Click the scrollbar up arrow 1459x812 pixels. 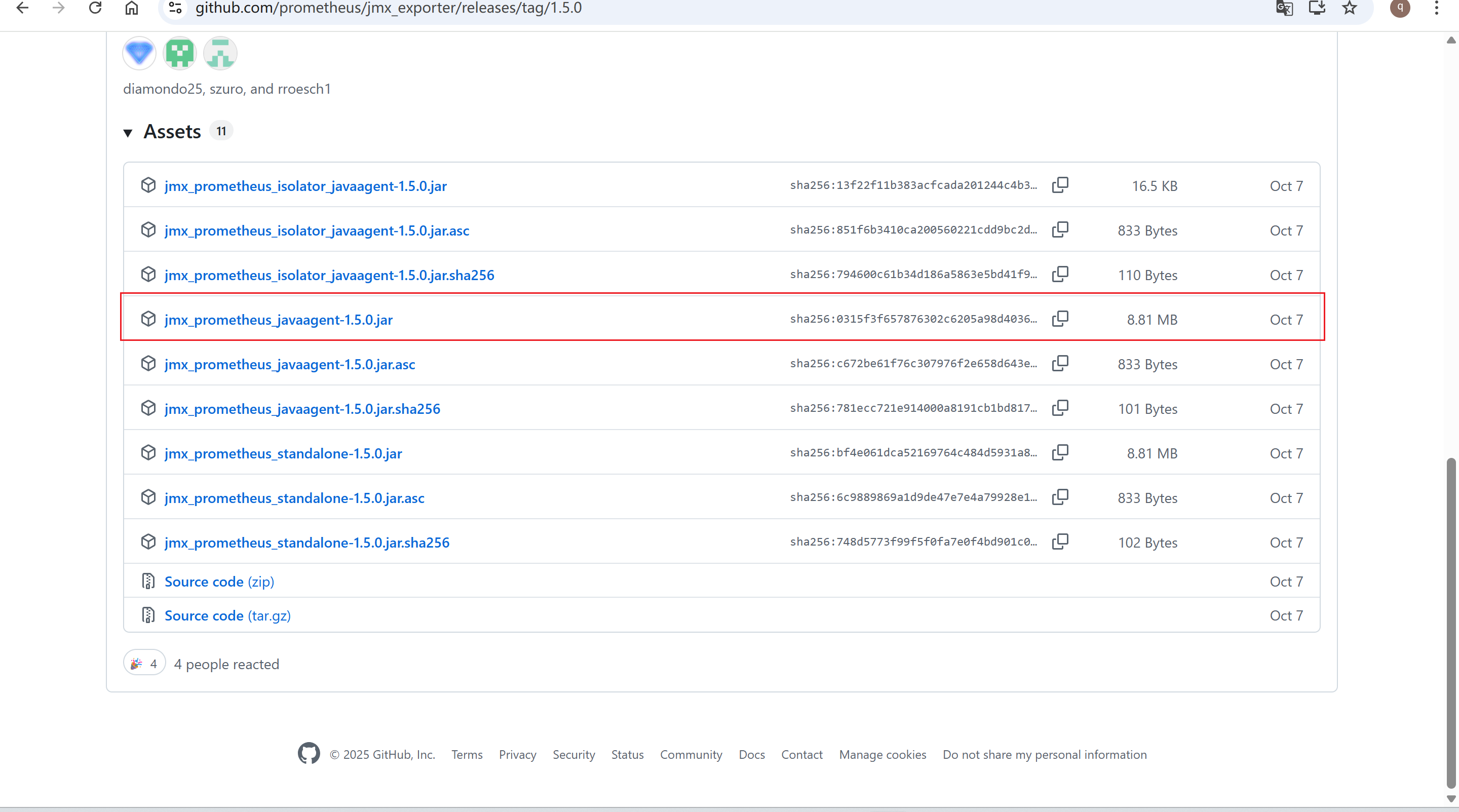click(1450, 40)
